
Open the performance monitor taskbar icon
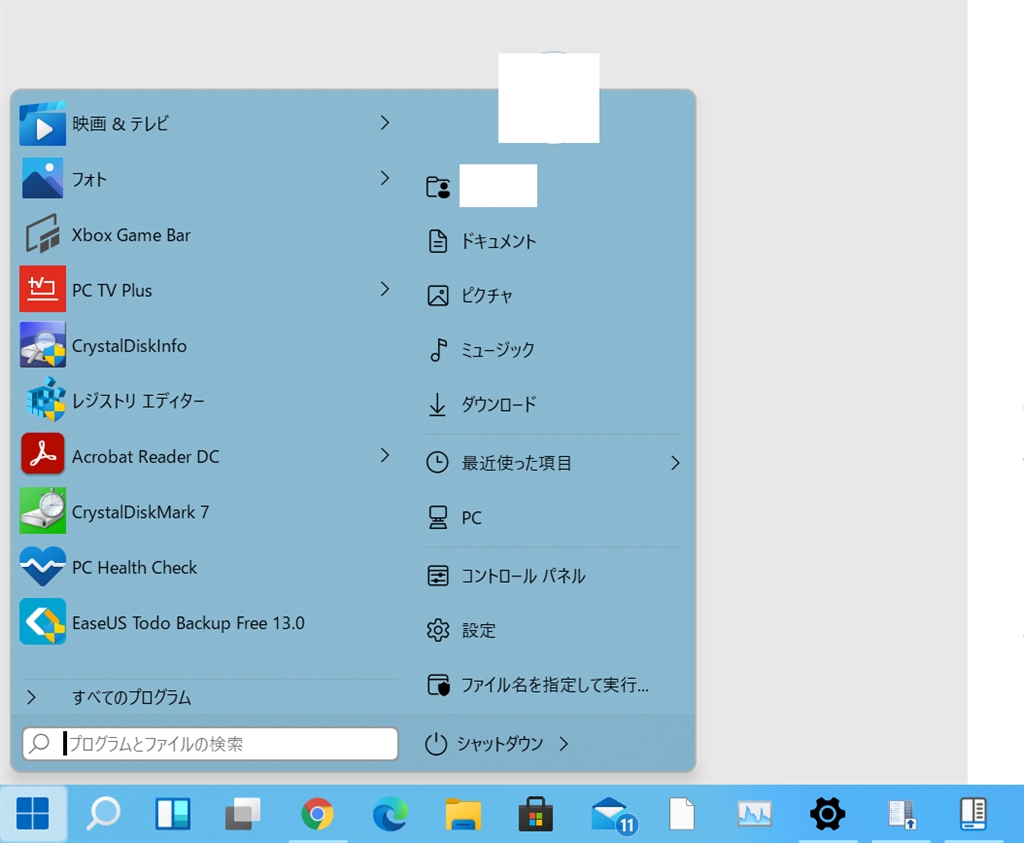(x=755, y=814)
